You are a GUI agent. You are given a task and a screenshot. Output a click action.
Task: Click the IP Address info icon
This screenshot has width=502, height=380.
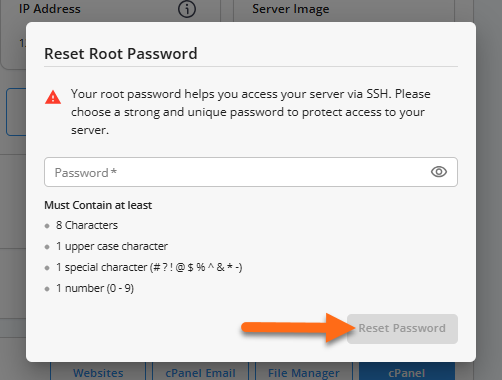tap(187, 9)
